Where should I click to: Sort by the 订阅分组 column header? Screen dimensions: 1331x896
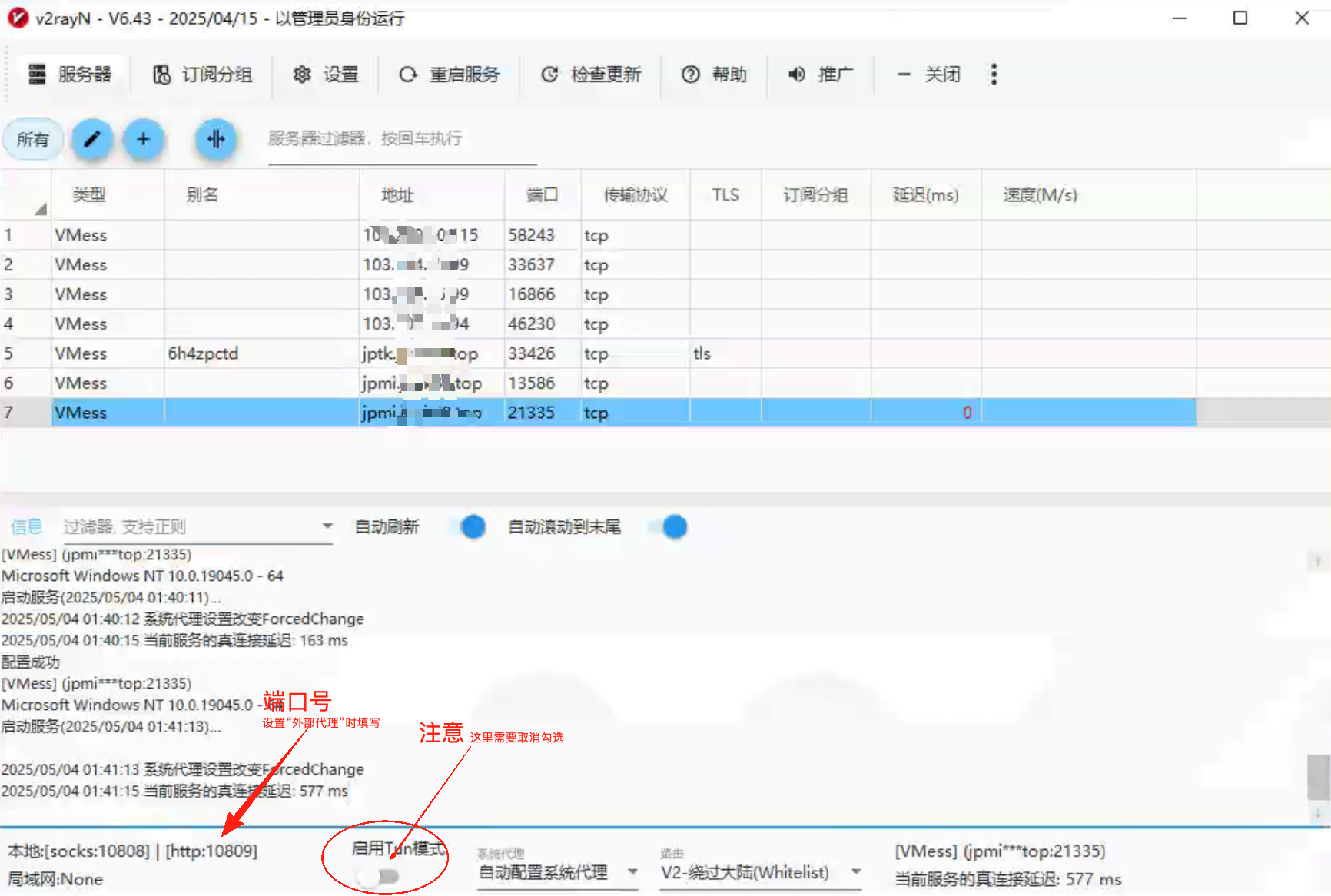pyautogui.click(x=815, y=195)
